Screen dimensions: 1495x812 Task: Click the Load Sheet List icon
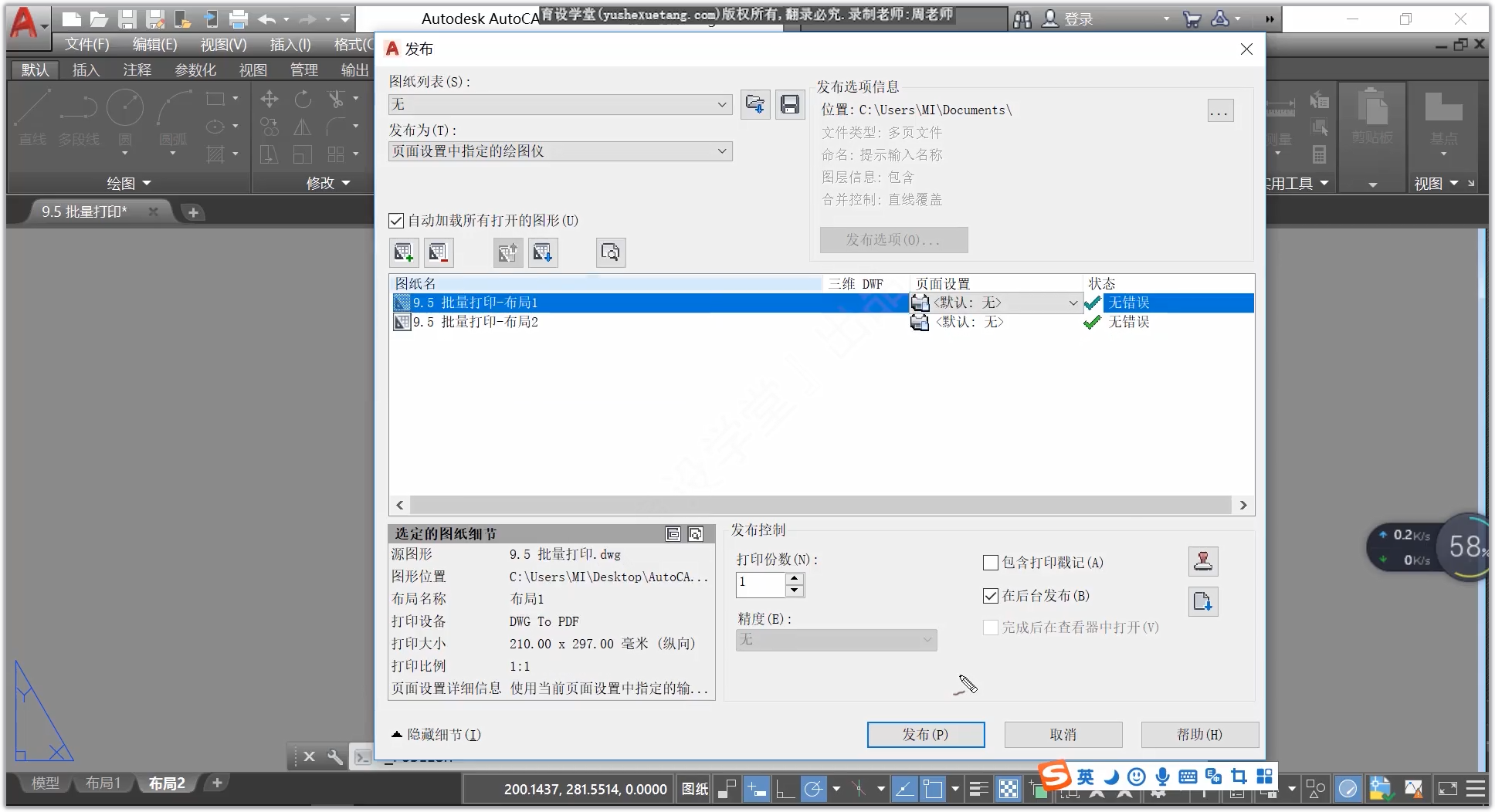[x=755, y=104]
